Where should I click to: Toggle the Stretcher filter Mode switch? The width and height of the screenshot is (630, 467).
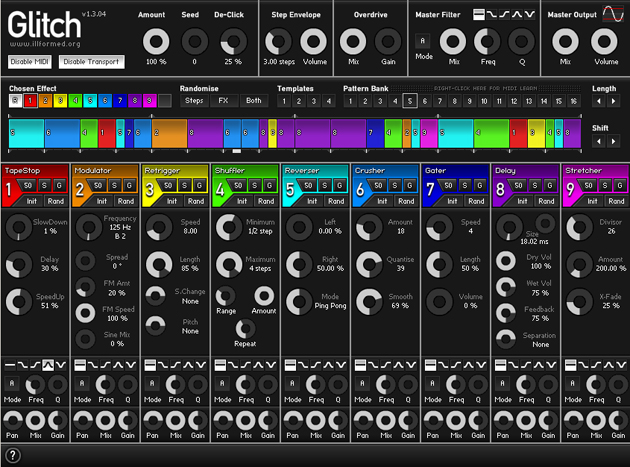click(x=573, y=383)
